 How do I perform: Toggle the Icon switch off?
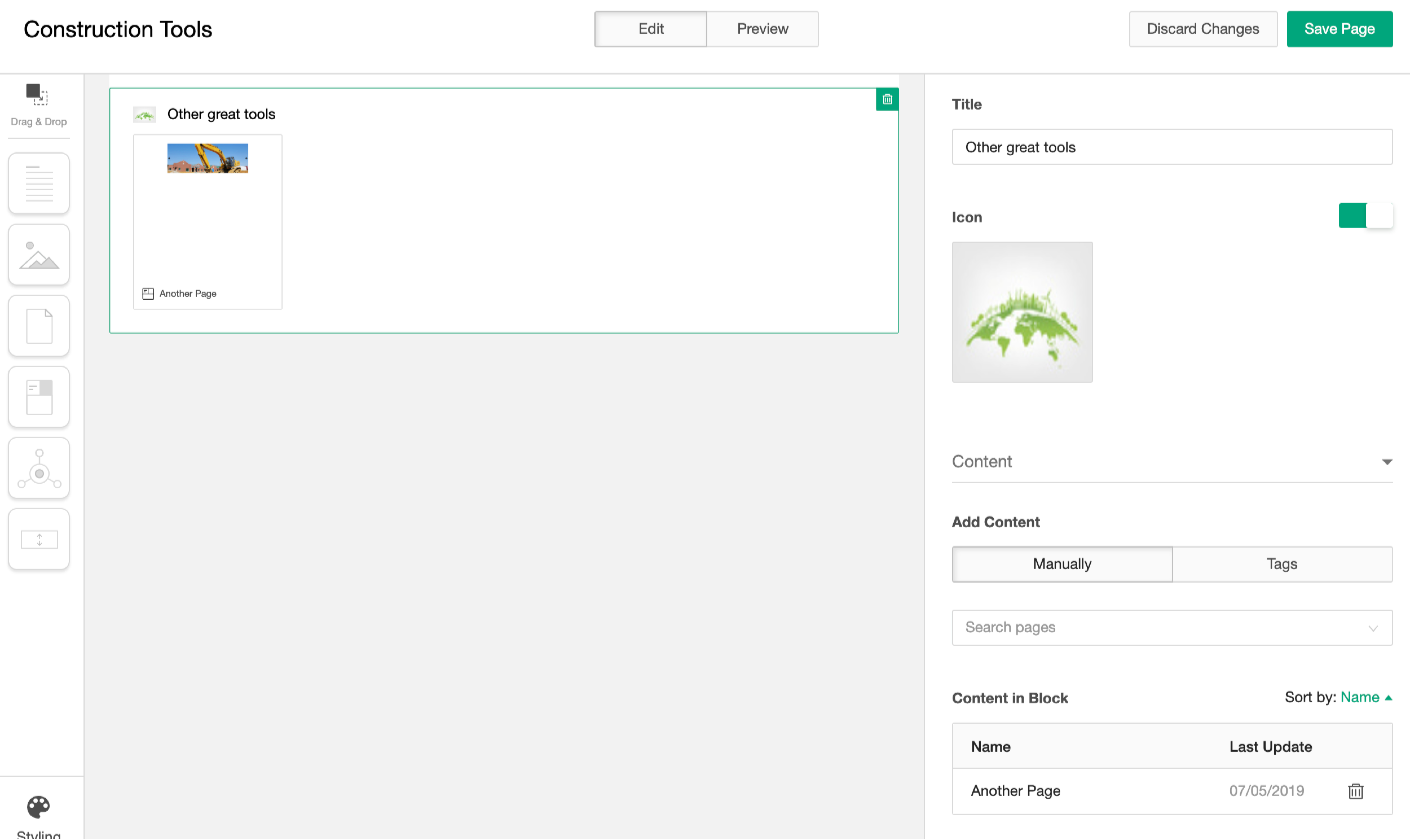coord(1366,216)
